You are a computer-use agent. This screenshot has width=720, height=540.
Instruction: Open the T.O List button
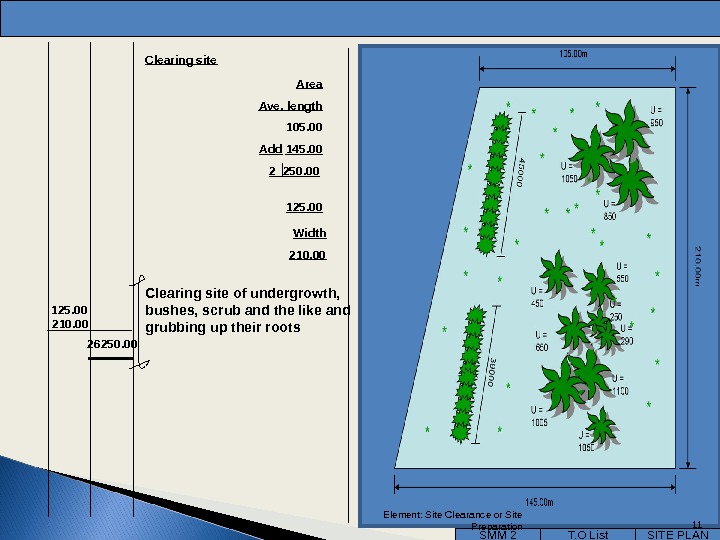tap(588, 534)
